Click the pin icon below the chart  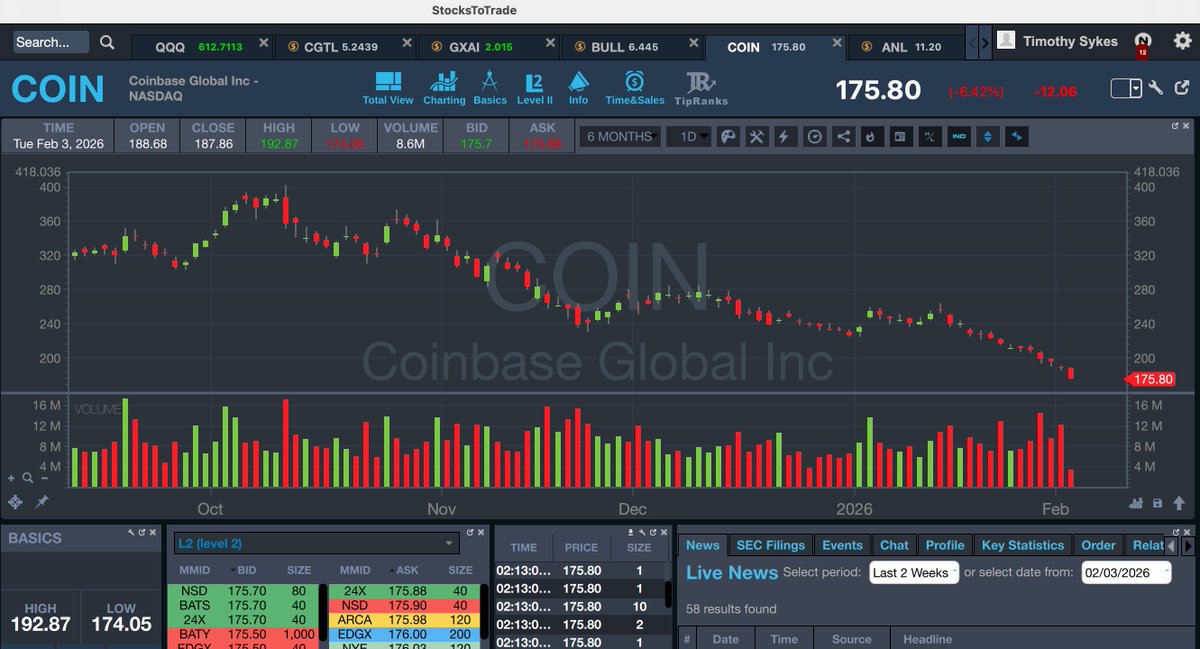point(41,503)
